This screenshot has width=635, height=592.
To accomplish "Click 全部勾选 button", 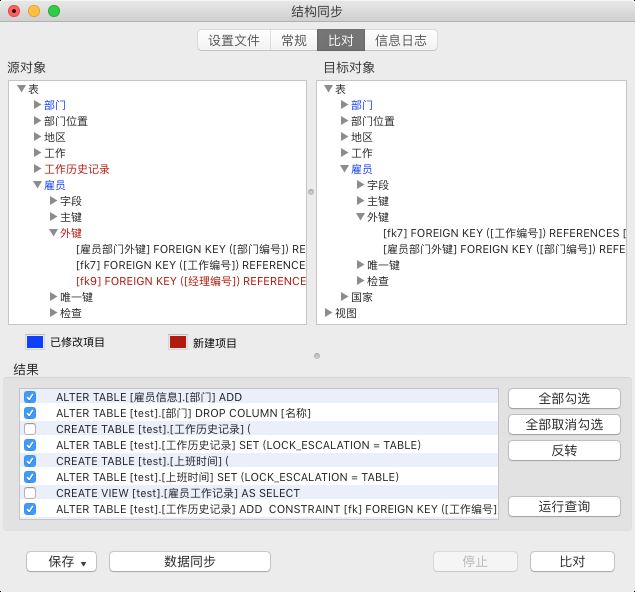I will pyautogui.click(x=564, y=398).
